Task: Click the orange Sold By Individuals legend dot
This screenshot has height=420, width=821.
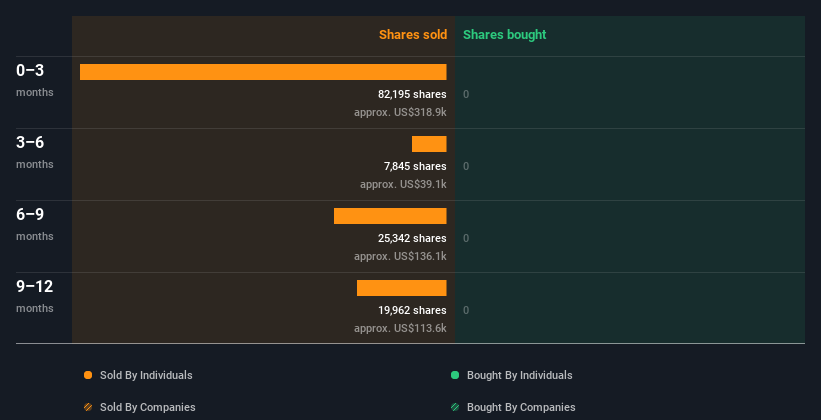Action: pos(88,375)
